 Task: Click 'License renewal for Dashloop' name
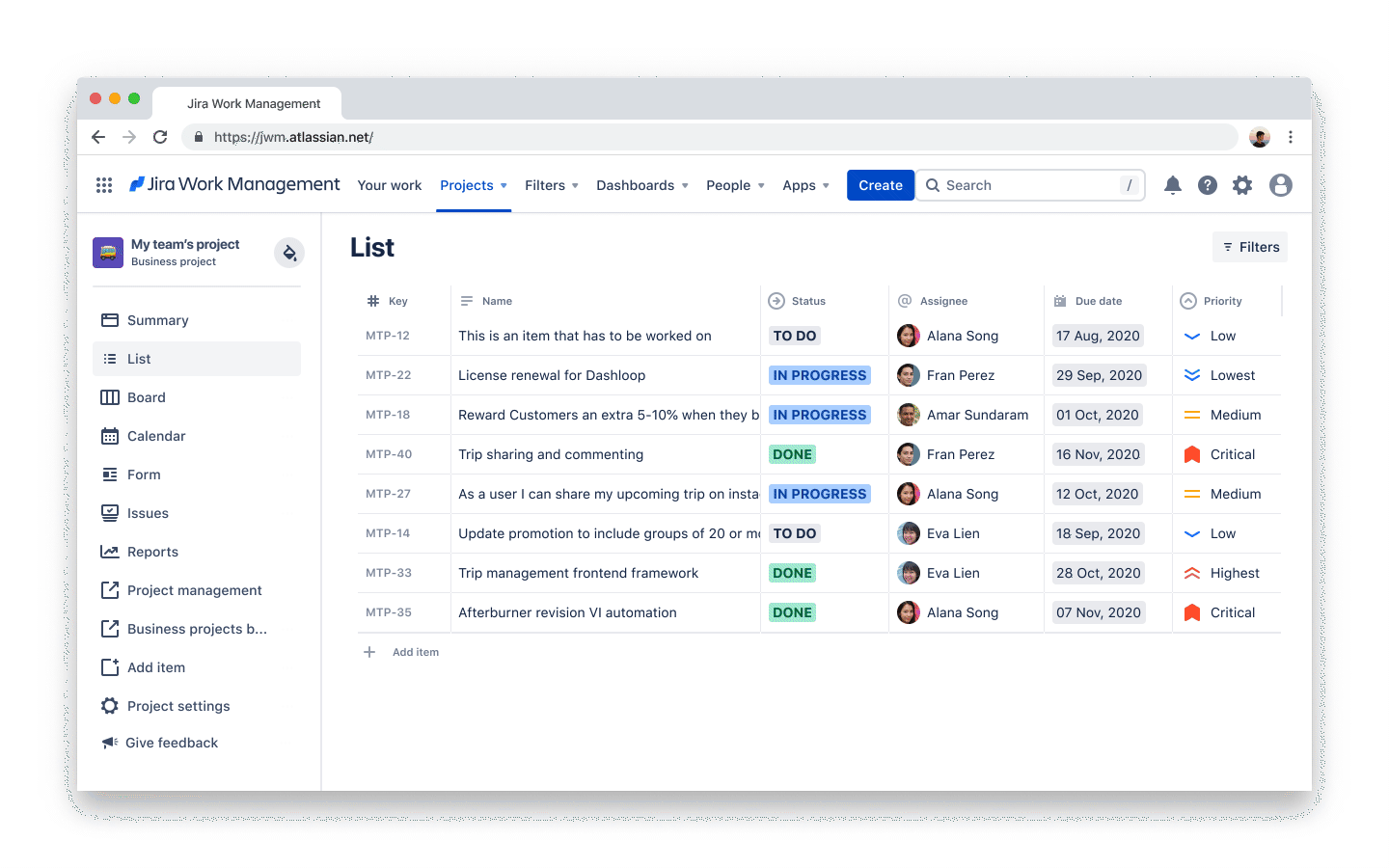(552, 375)
